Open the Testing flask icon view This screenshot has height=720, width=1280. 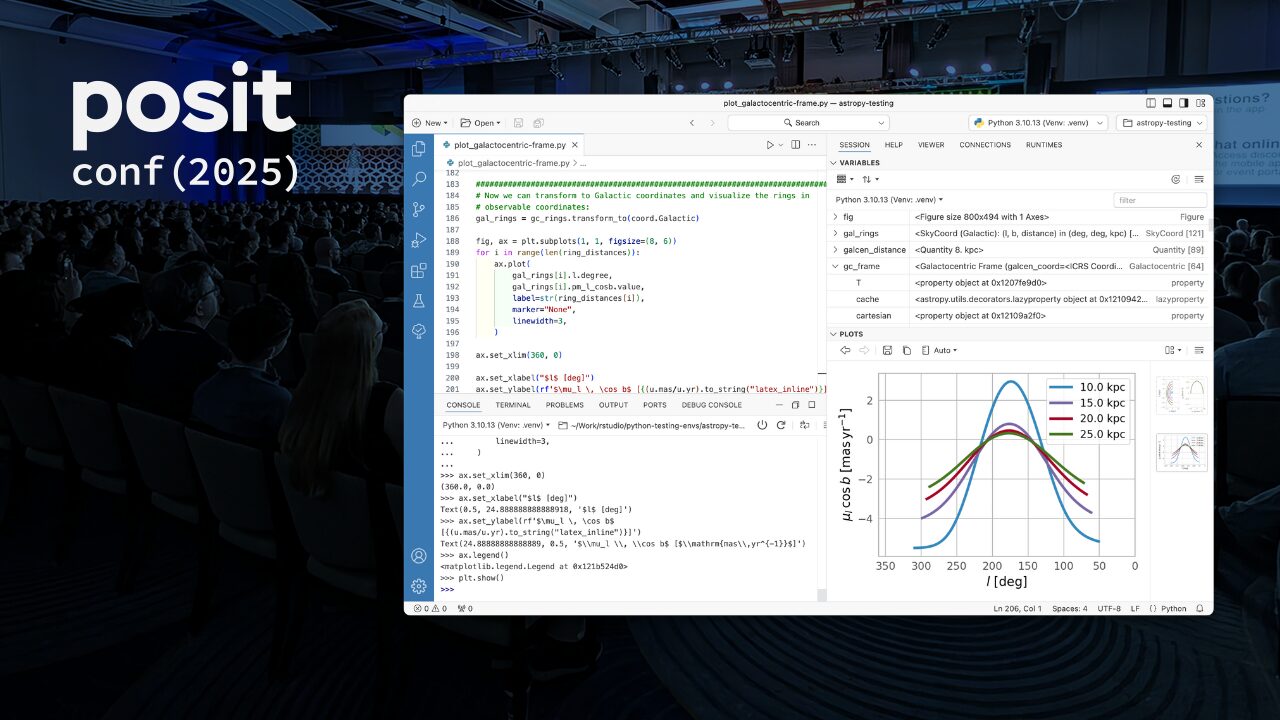pyautogui.click(x=419, y=301)
